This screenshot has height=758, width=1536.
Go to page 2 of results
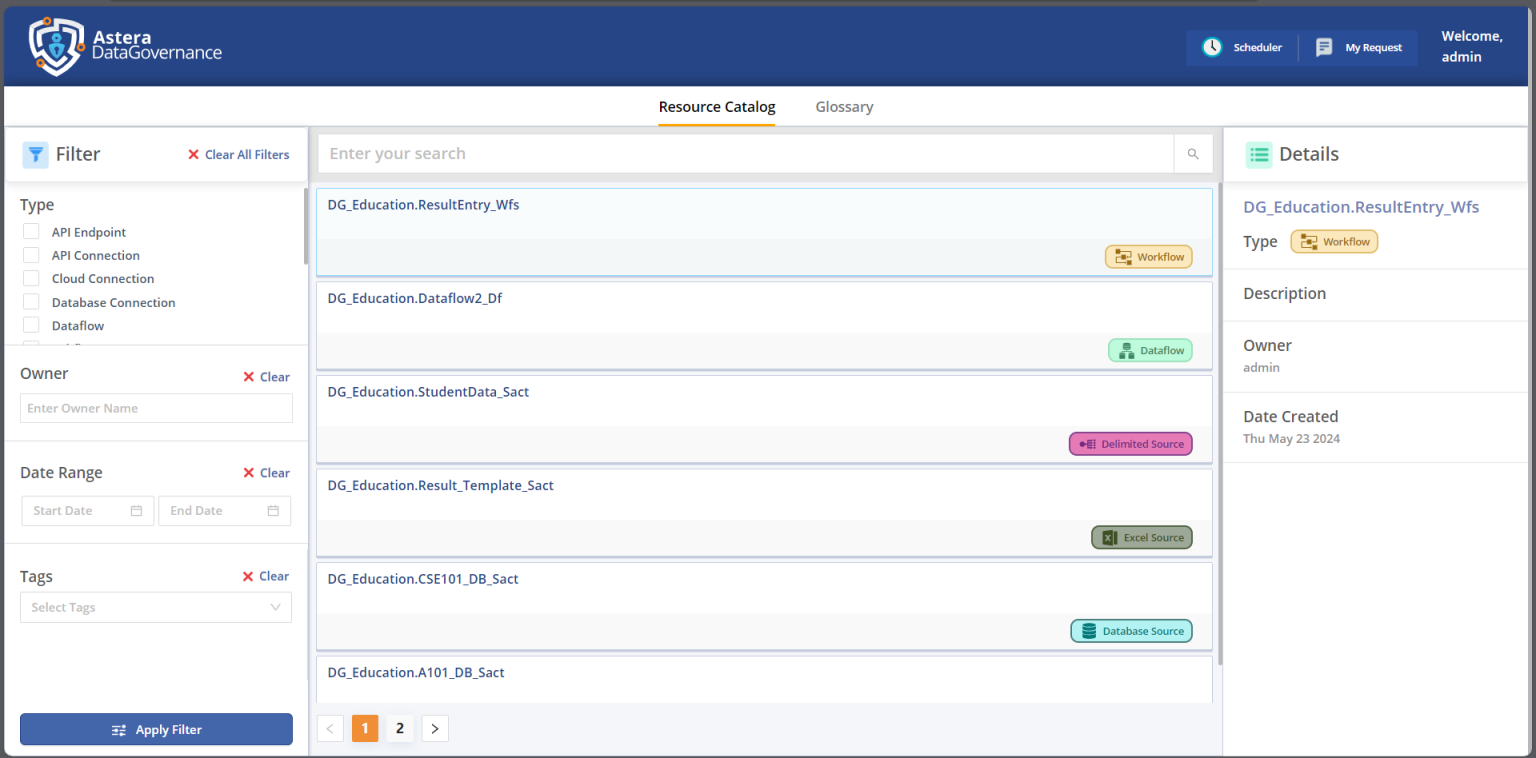pos(400,728)
